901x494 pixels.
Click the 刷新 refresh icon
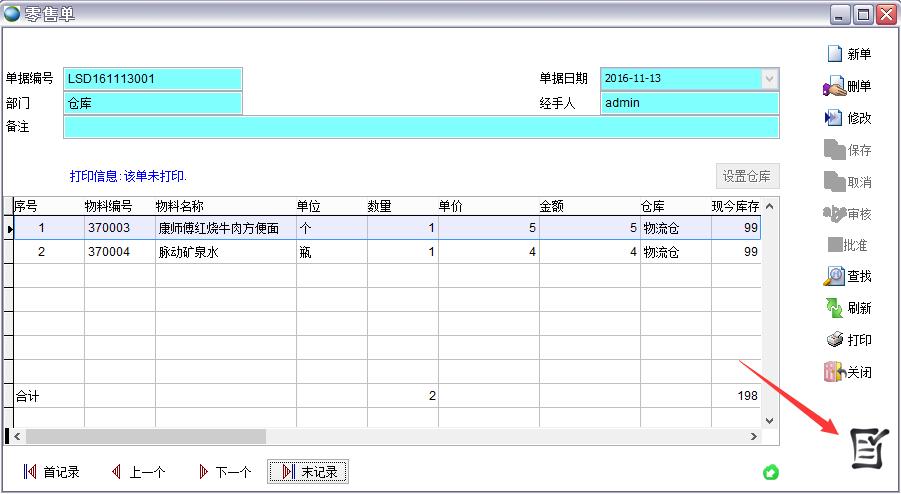pos(834,308)
